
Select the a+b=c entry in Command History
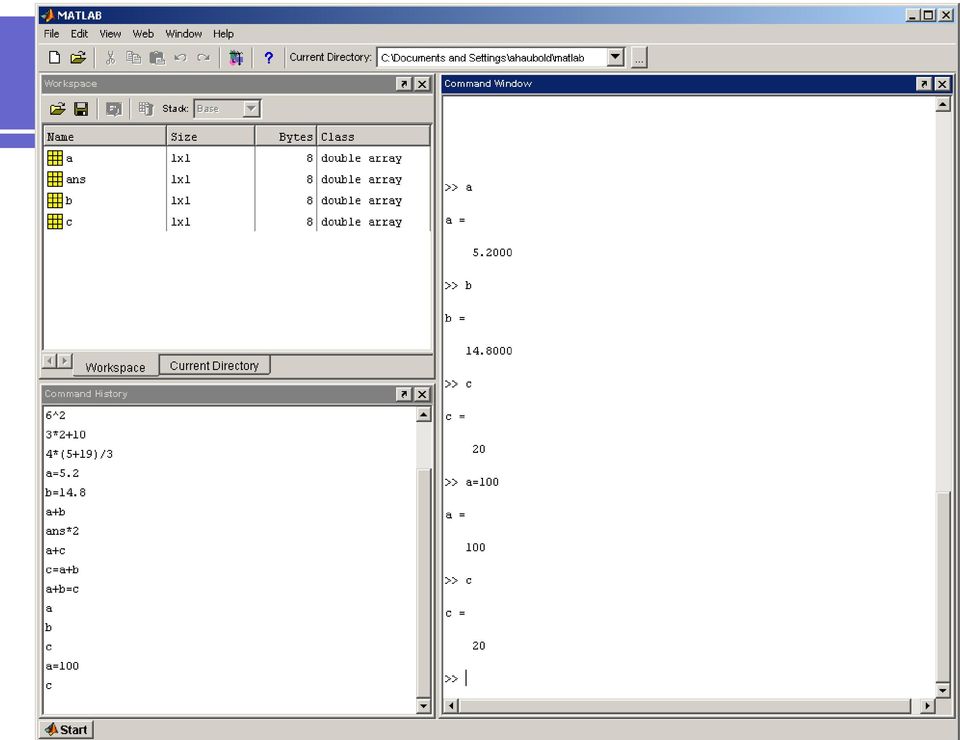(x=62, y=589)
